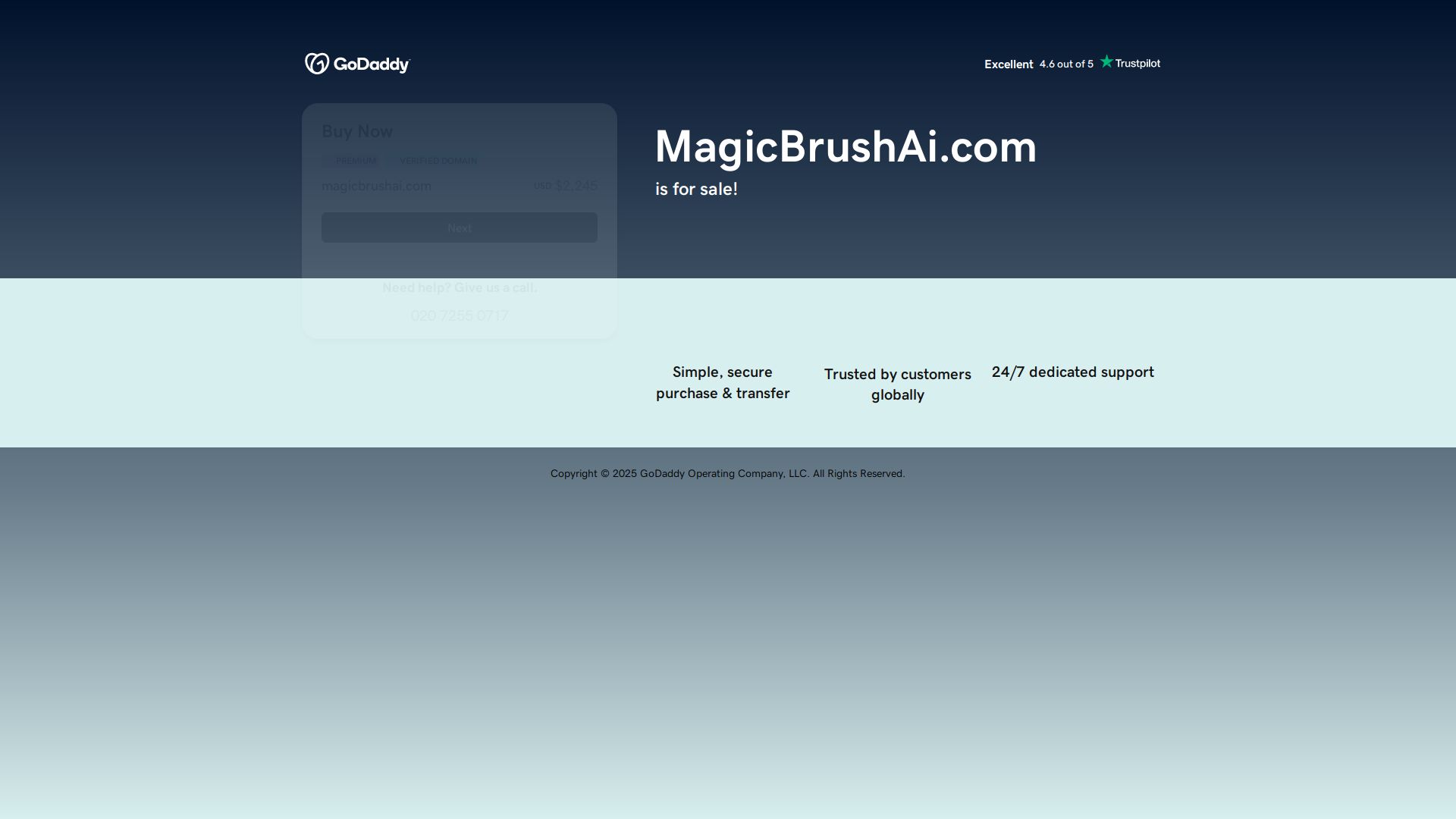1456x819 pixels.
Task: Click the 'is for sale!' subtitle
Action: coord(696,189)
